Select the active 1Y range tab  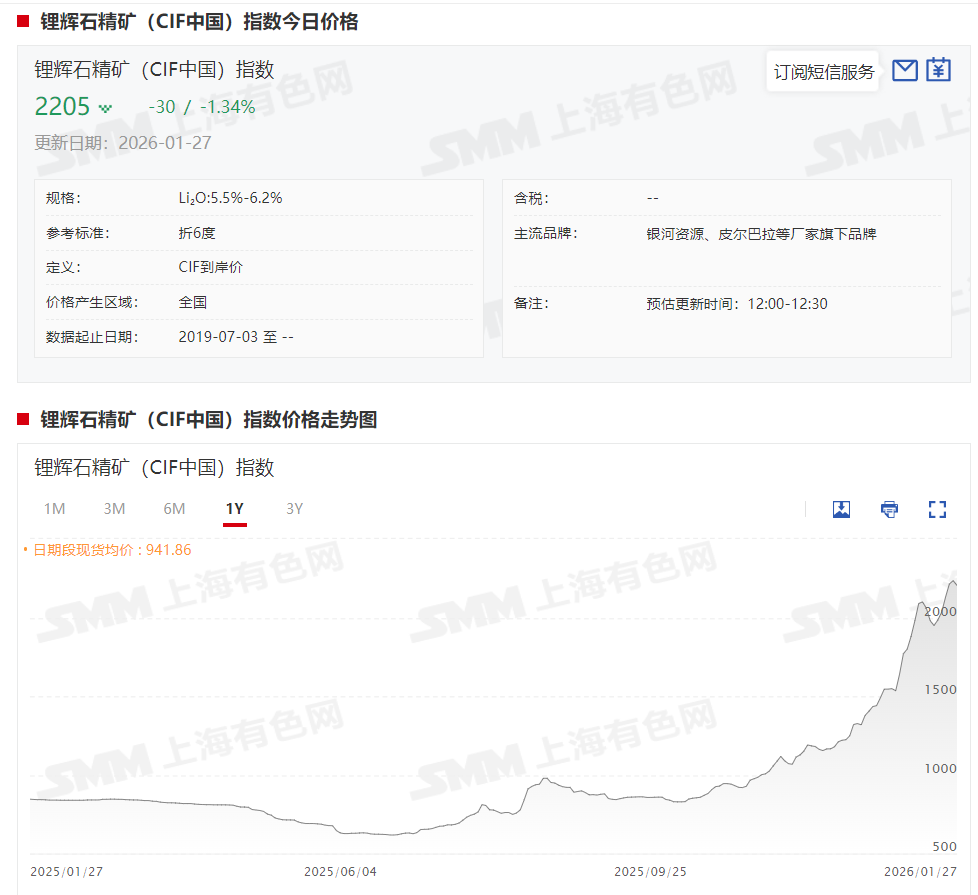[234, 509]
